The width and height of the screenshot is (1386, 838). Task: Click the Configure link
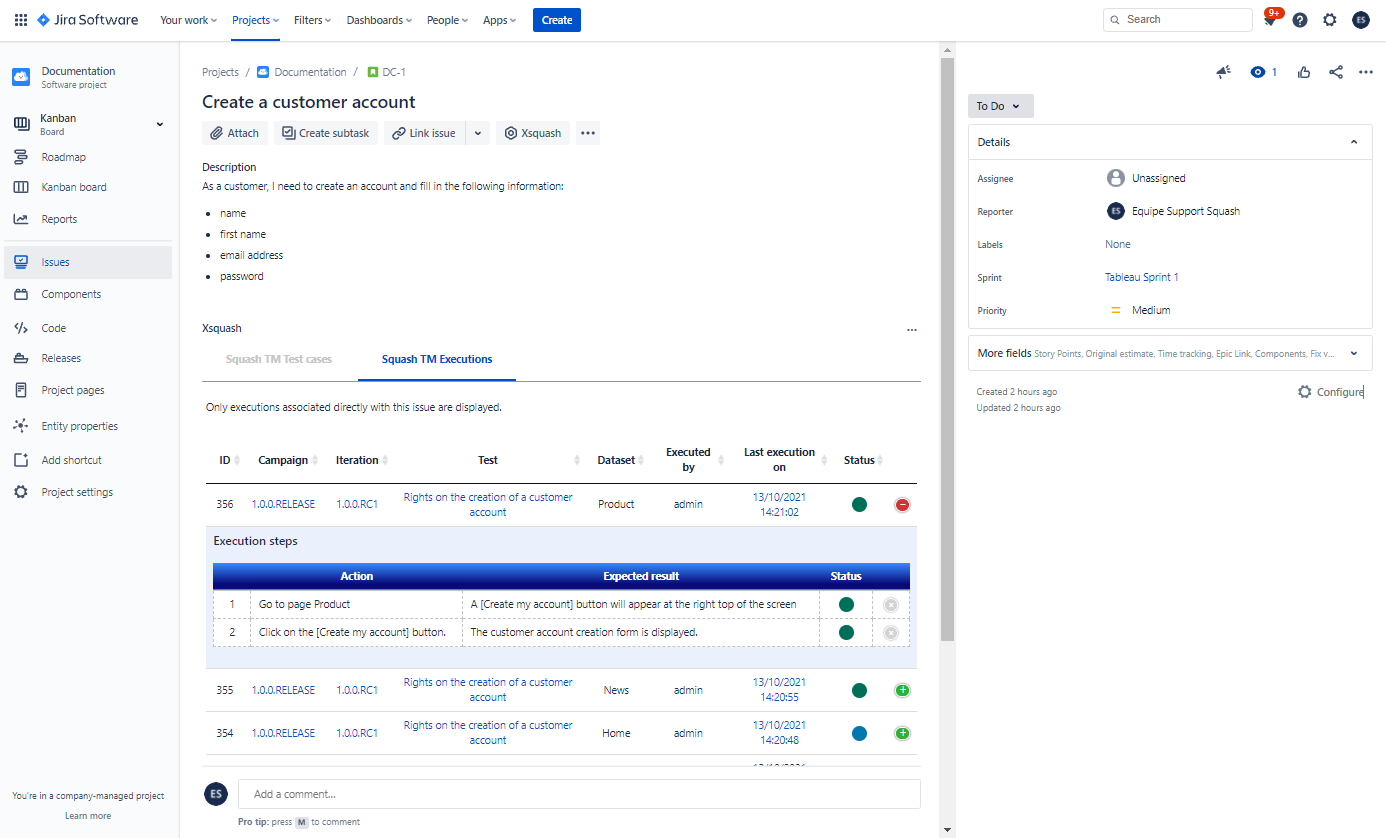pyautogui.click(x=1331, y=392)
